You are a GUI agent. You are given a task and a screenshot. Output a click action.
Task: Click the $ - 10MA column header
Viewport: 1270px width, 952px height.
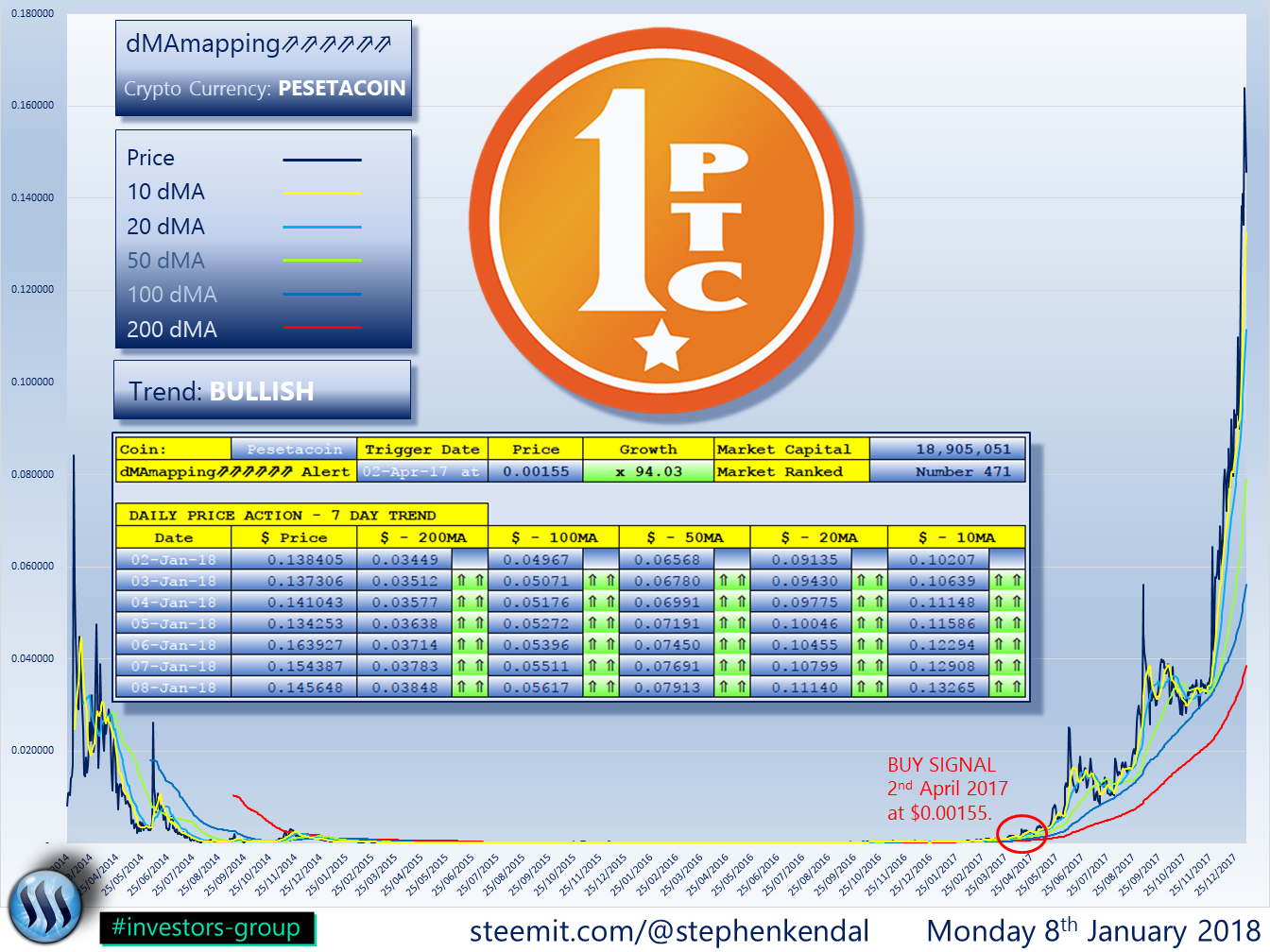[x=956, y=537]
